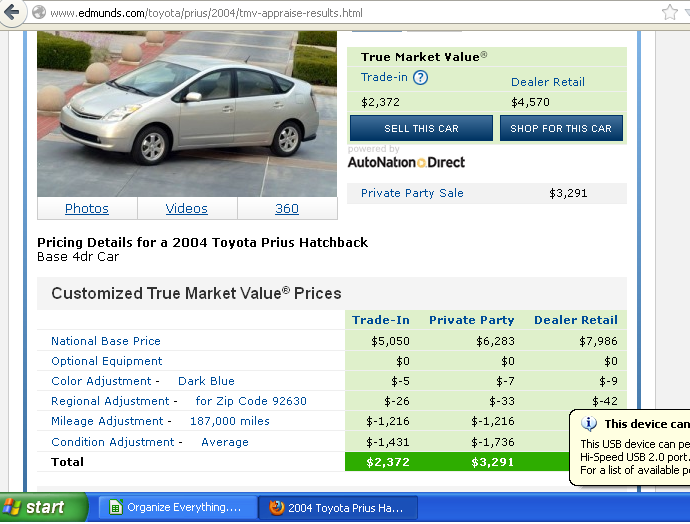Screen dimensions: 690x524
Task: Click the $5,050 base trade-in value
Action: click(390, 341)
